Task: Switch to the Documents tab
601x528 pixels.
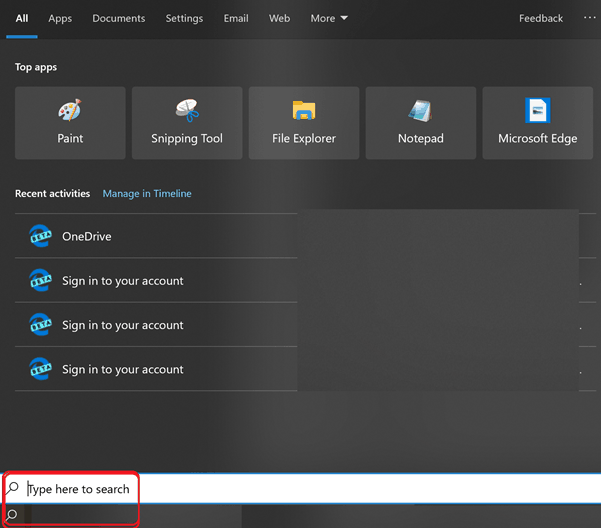Action: click(x=119, y=18)
